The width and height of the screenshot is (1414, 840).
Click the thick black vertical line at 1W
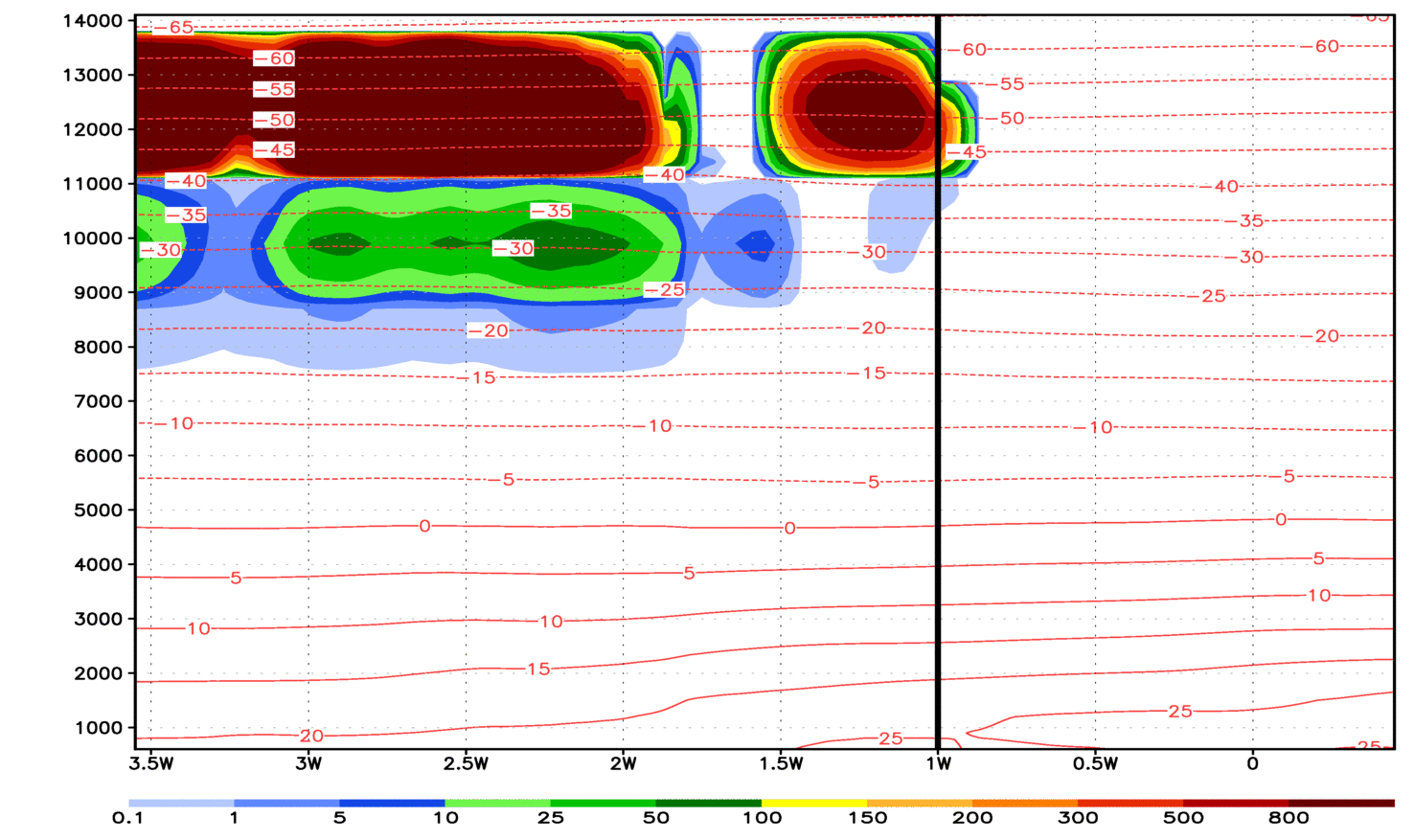point(937,383)
